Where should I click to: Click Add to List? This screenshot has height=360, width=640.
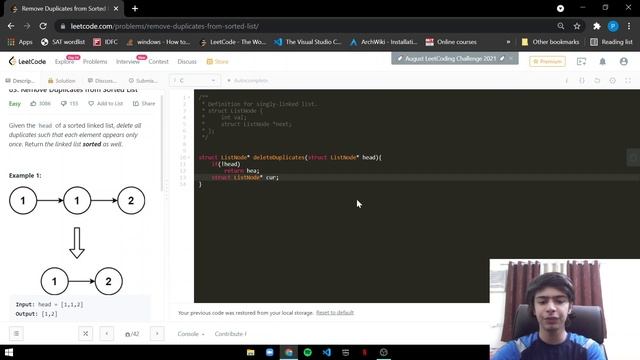(x=106, y=104)
